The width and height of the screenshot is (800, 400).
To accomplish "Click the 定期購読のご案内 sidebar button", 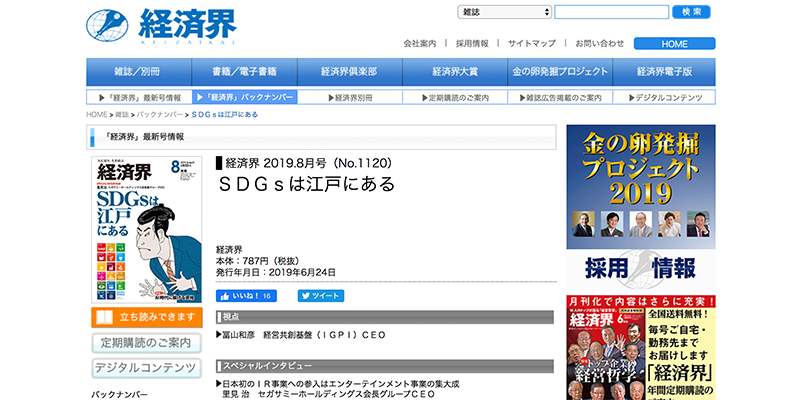I will pyautogui.click(x=147, y=343).
